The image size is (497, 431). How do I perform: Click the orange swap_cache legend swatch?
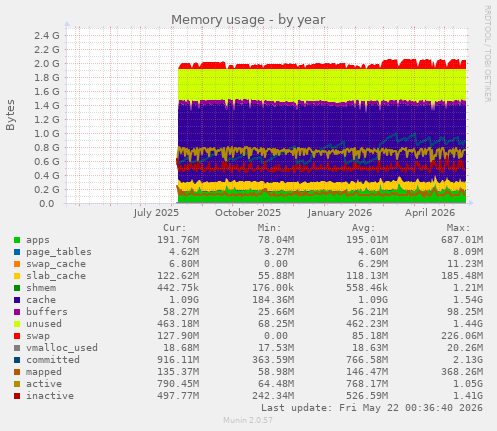coord(17,264)
